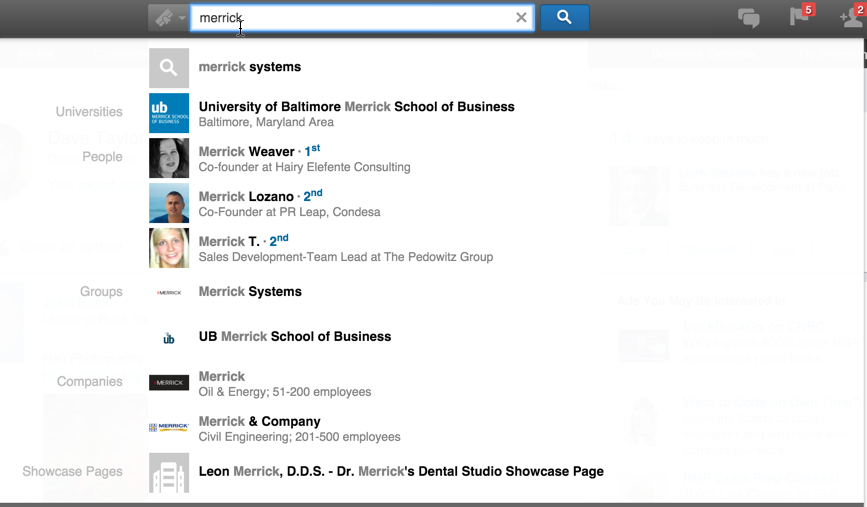Click the Merrick Oil & Energy company logo
Viewport: 867px width, 507px height.
point(169,383)
